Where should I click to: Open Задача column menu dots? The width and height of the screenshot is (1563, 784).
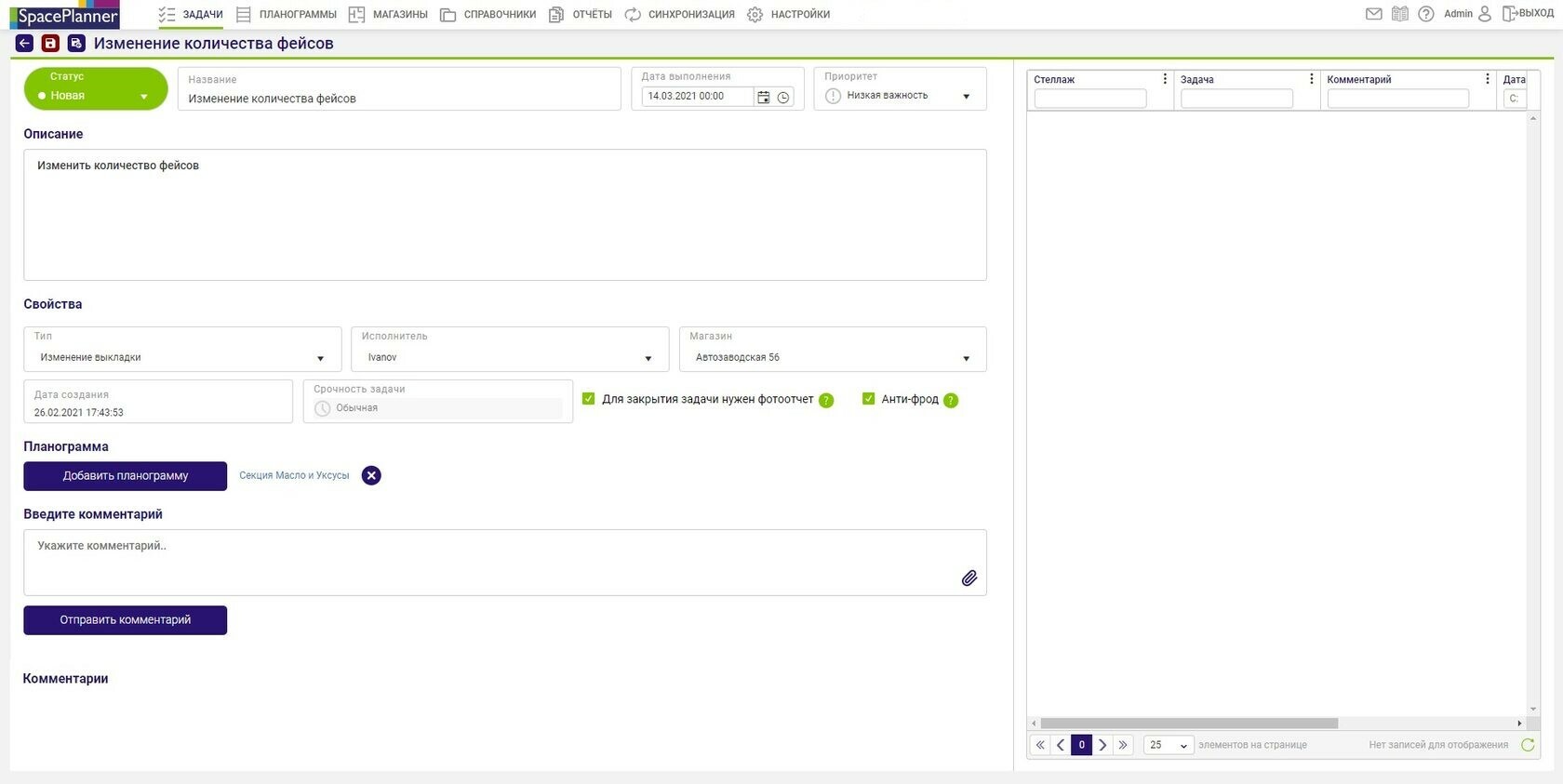coord(1312,79)
